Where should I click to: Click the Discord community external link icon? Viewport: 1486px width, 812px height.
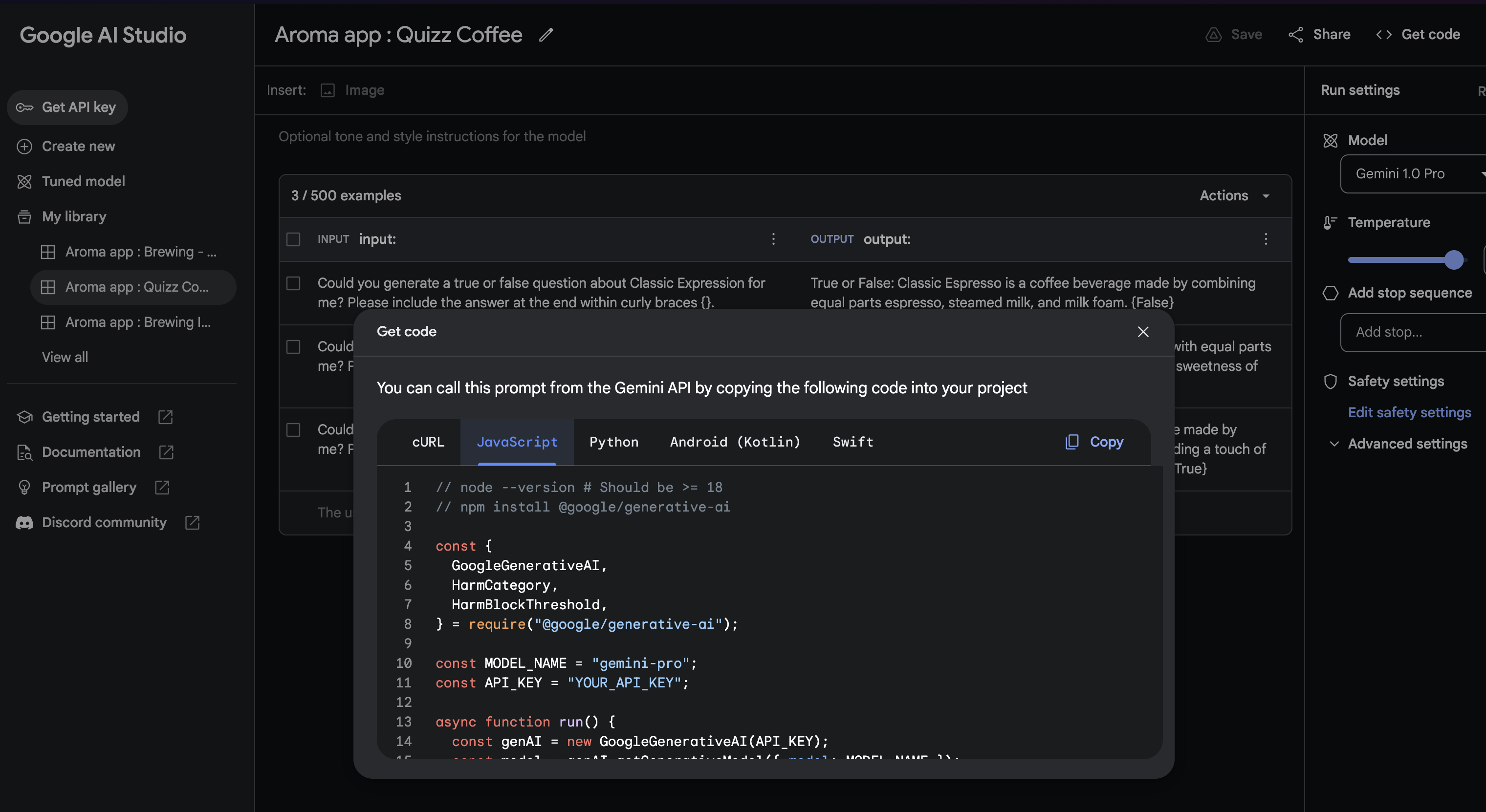pos(192,521)
